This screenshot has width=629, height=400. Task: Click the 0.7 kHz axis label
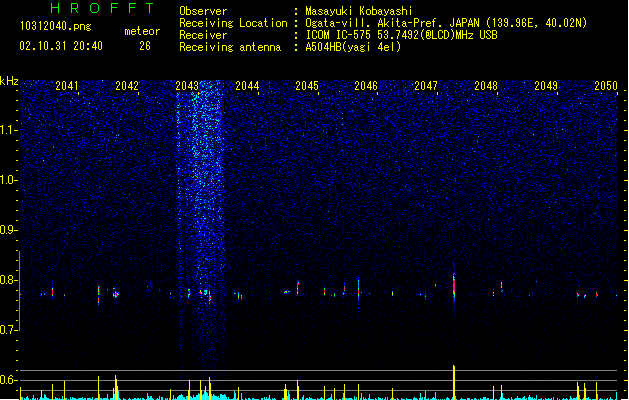tap(9, 330)
